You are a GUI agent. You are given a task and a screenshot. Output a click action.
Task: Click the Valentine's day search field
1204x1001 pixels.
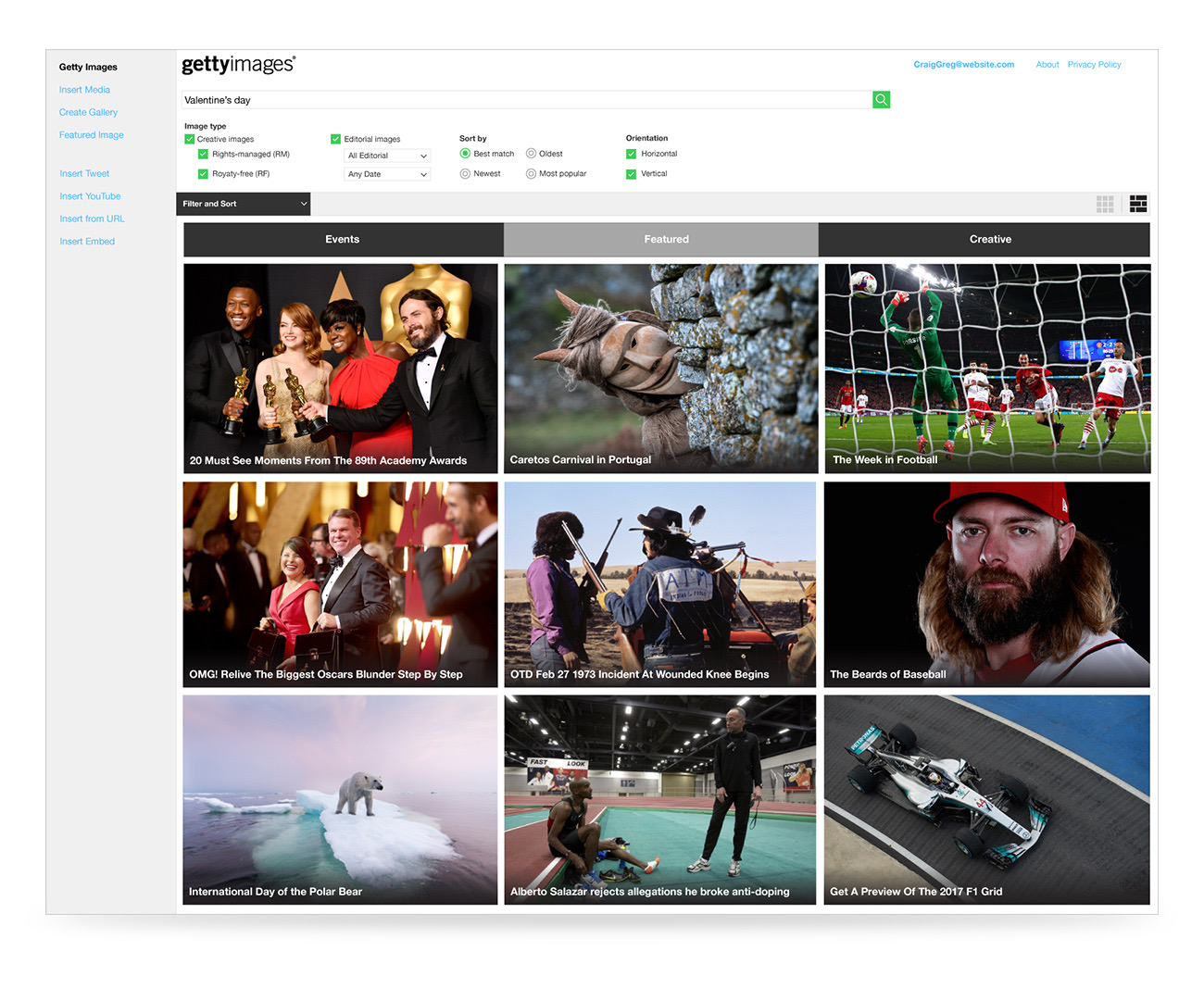[x=525, y=100]
